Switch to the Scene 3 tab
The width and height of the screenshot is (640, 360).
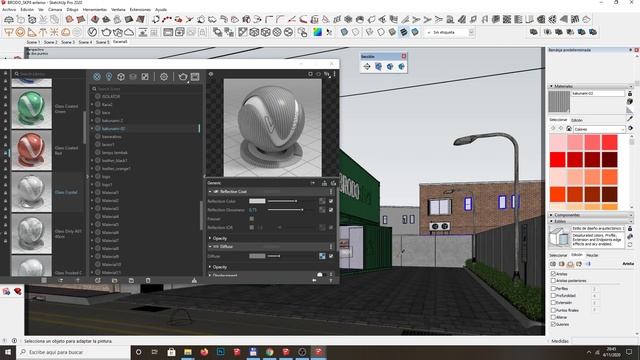[68, 42]
